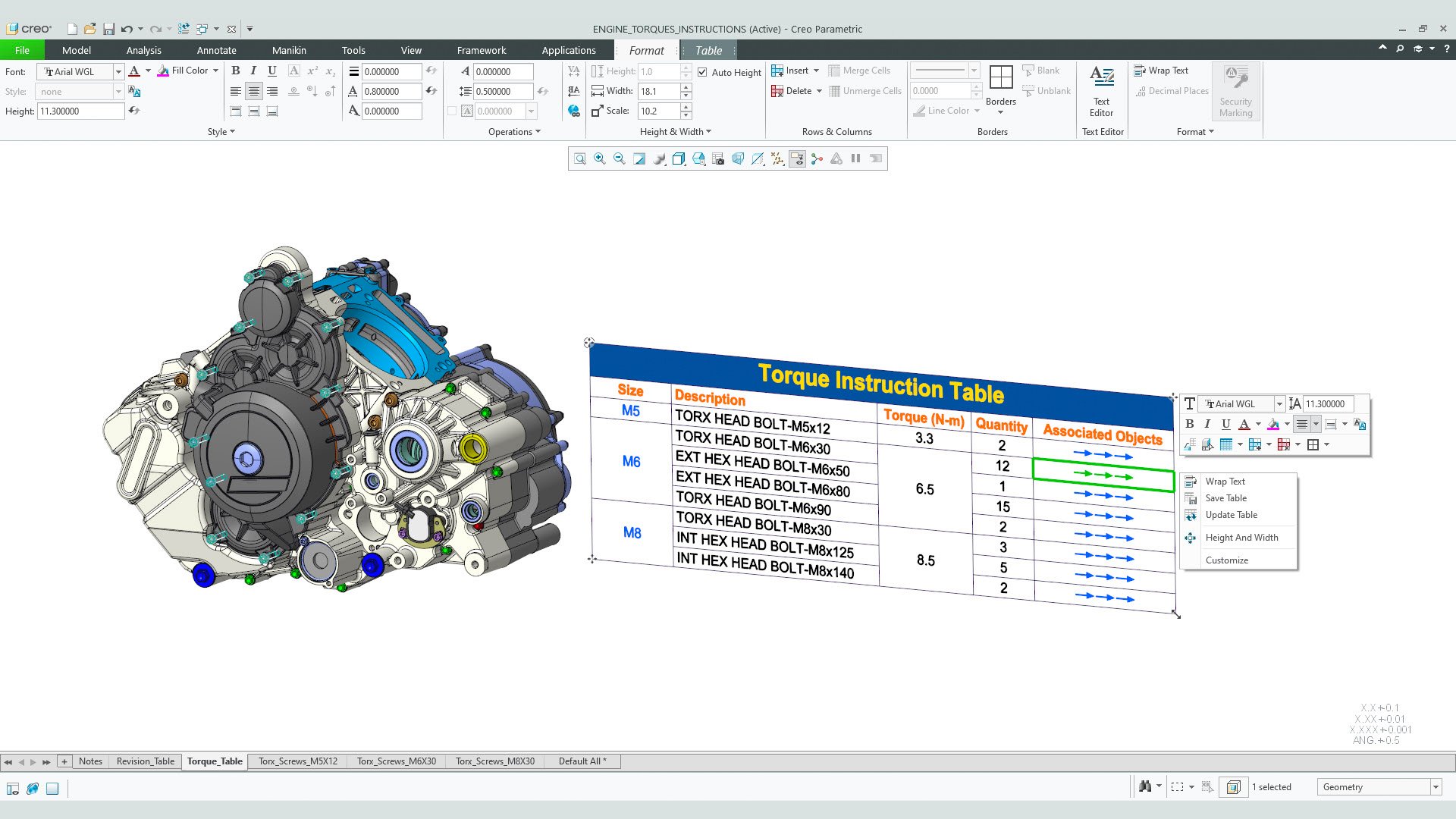This screenshot has height=819, width=1456.
Task: Toggle bold formatting in the ribbon
Action: (x=236, y=71)
